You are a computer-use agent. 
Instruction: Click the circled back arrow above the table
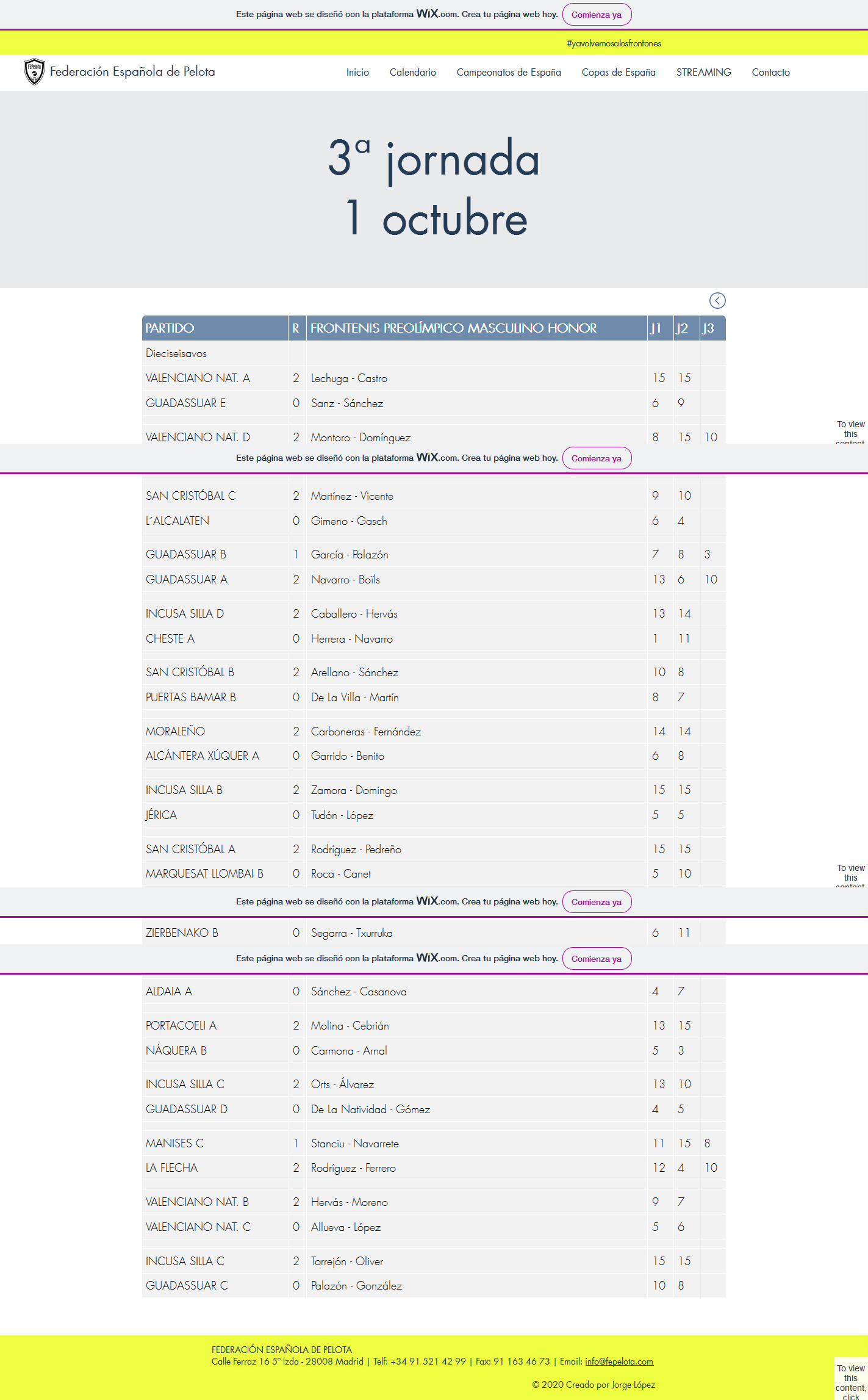[x=717, y=300]
